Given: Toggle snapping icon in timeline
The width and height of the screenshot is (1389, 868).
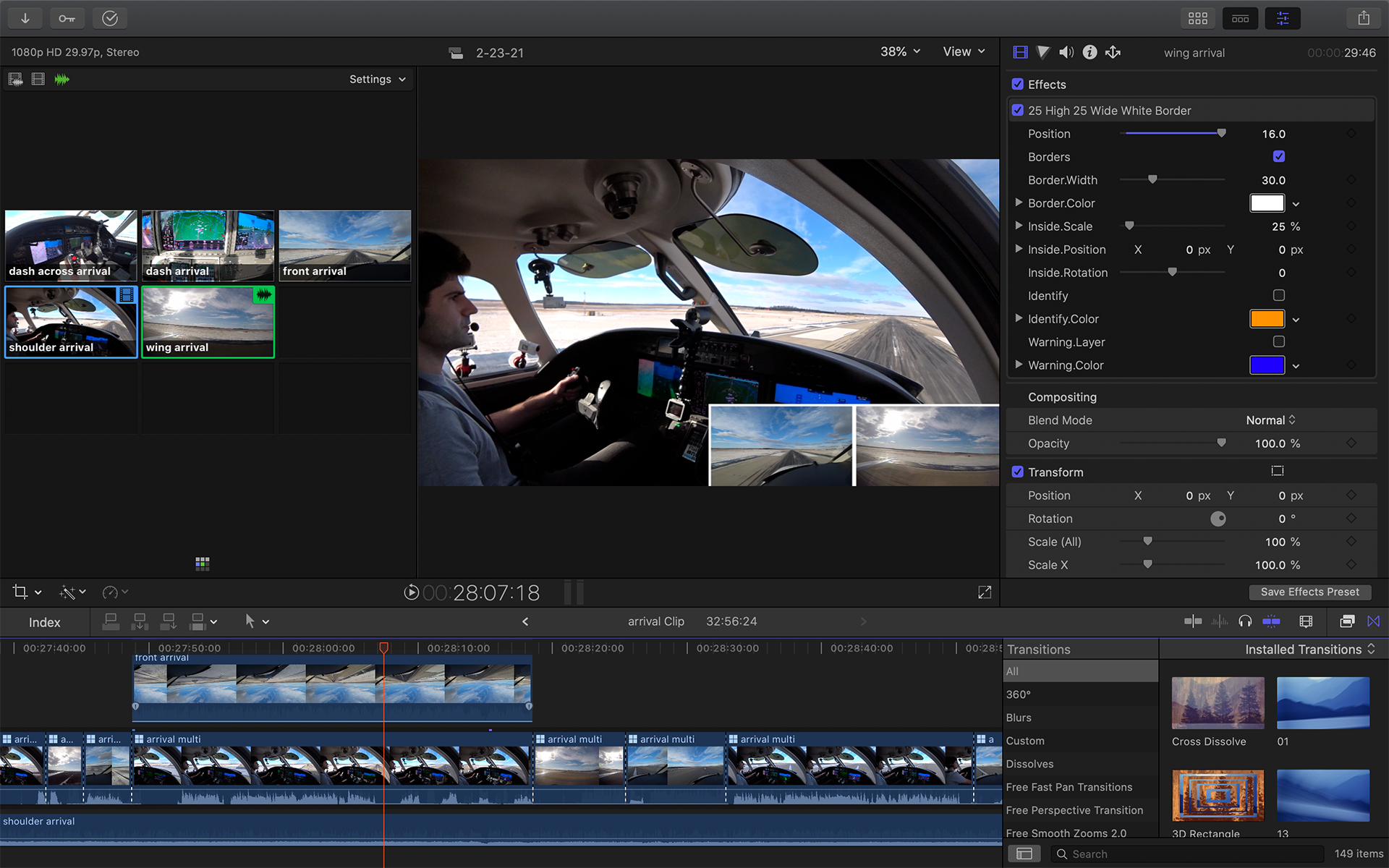Looking at the screenshot, I should [x=1271, y=621].
